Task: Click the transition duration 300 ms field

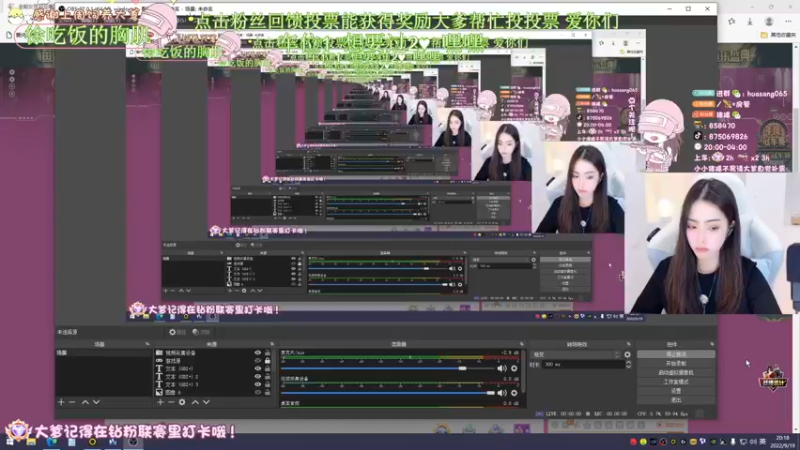Action: click(x=584, y=365)
